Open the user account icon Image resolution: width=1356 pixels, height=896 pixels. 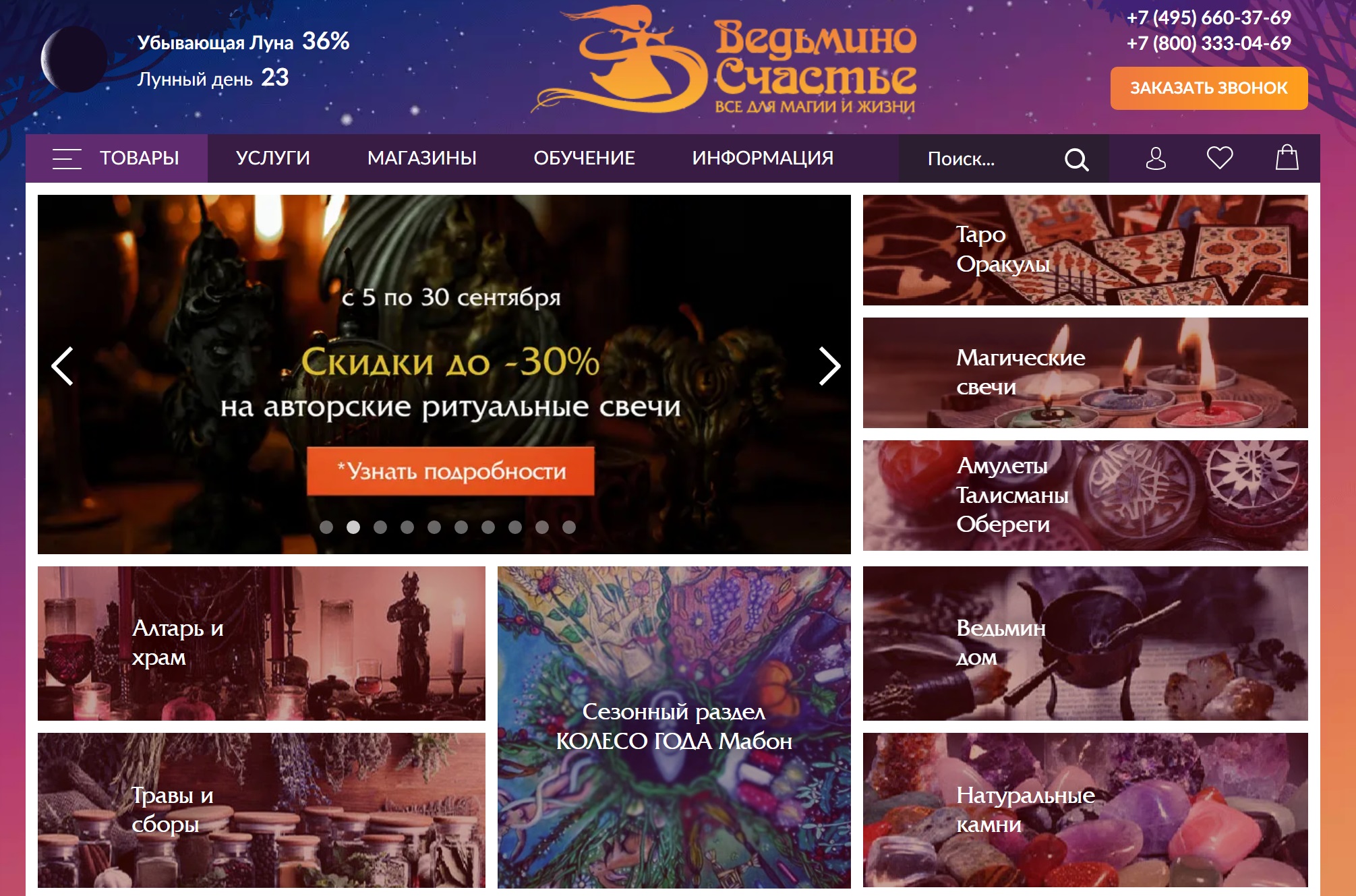pyautogui.click(x=1156, y=158)
